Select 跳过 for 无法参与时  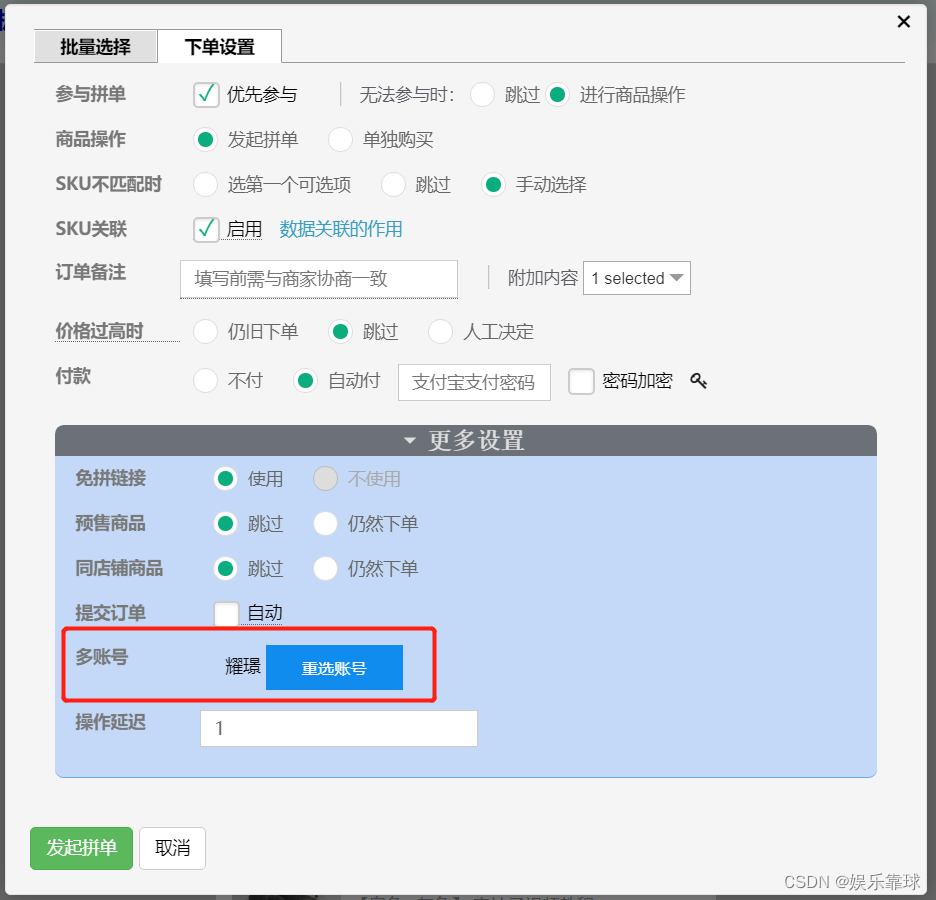(482, 94)
